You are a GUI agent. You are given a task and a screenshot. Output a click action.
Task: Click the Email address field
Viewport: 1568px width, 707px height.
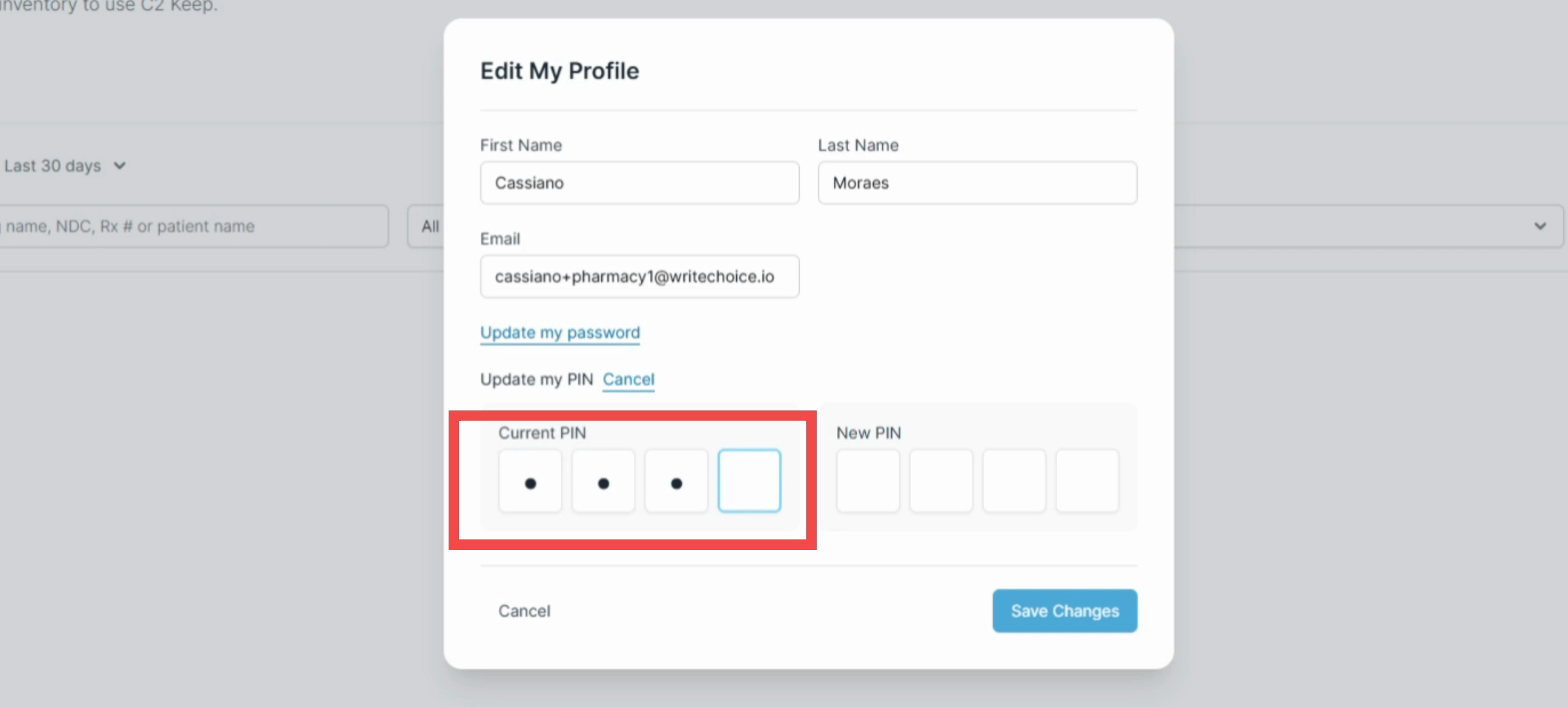coord(639,276)
